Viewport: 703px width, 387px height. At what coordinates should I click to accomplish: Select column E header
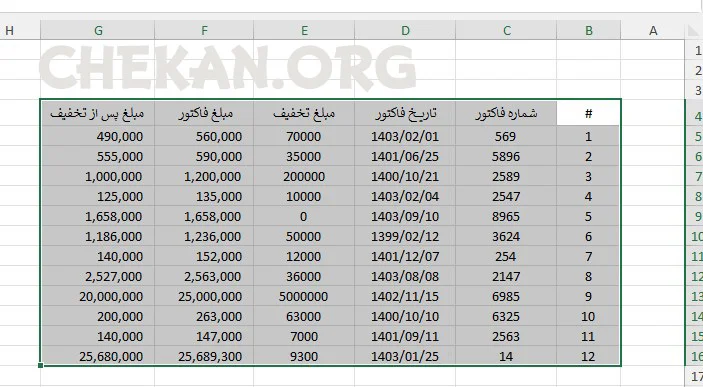(304, 30)
